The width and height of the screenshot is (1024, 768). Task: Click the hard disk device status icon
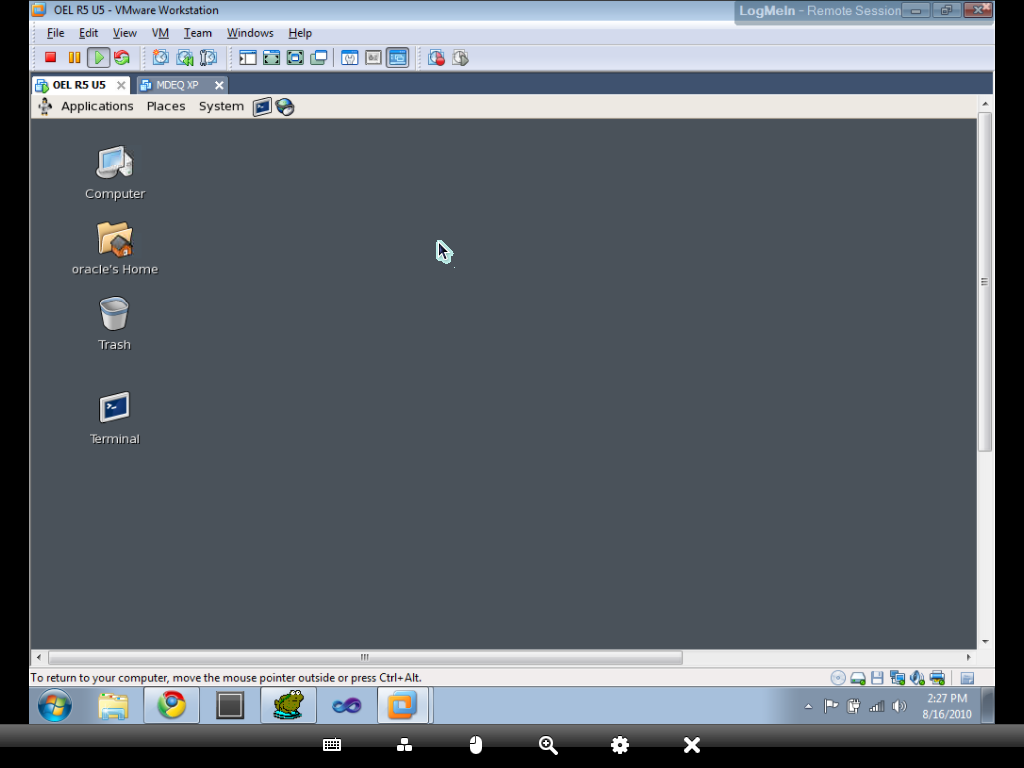tap(857, 678)
